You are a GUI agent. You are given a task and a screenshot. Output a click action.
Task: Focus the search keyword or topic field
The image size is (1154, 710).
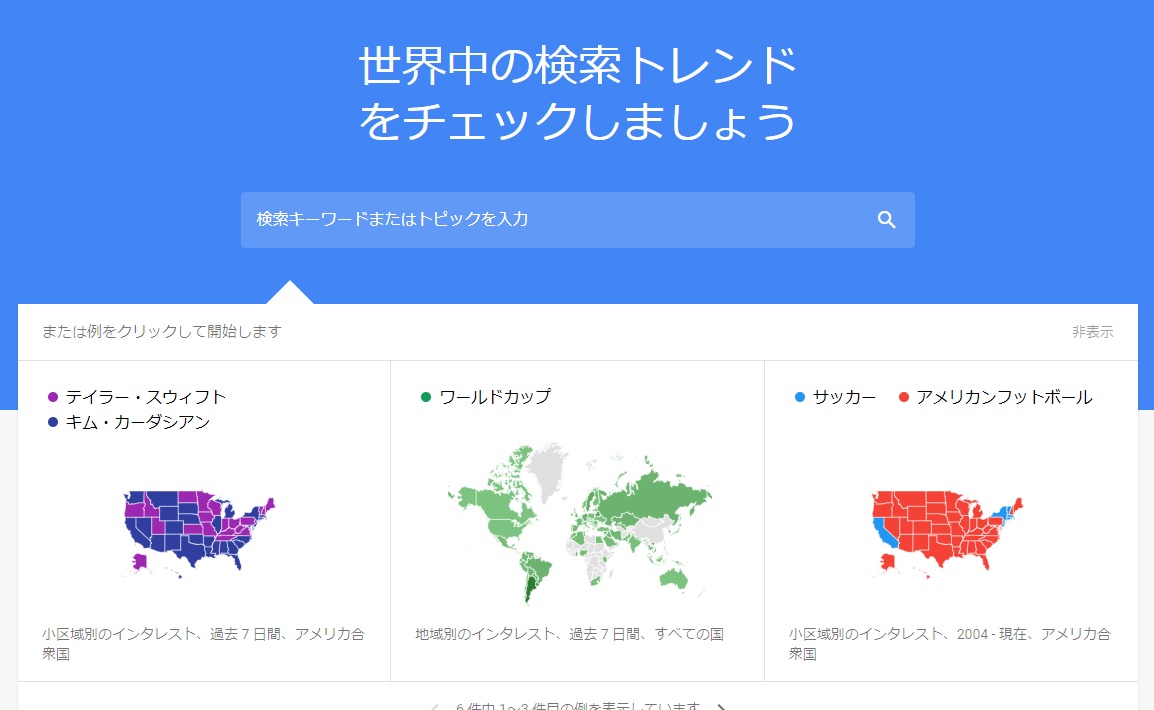[x=550, y=220]
